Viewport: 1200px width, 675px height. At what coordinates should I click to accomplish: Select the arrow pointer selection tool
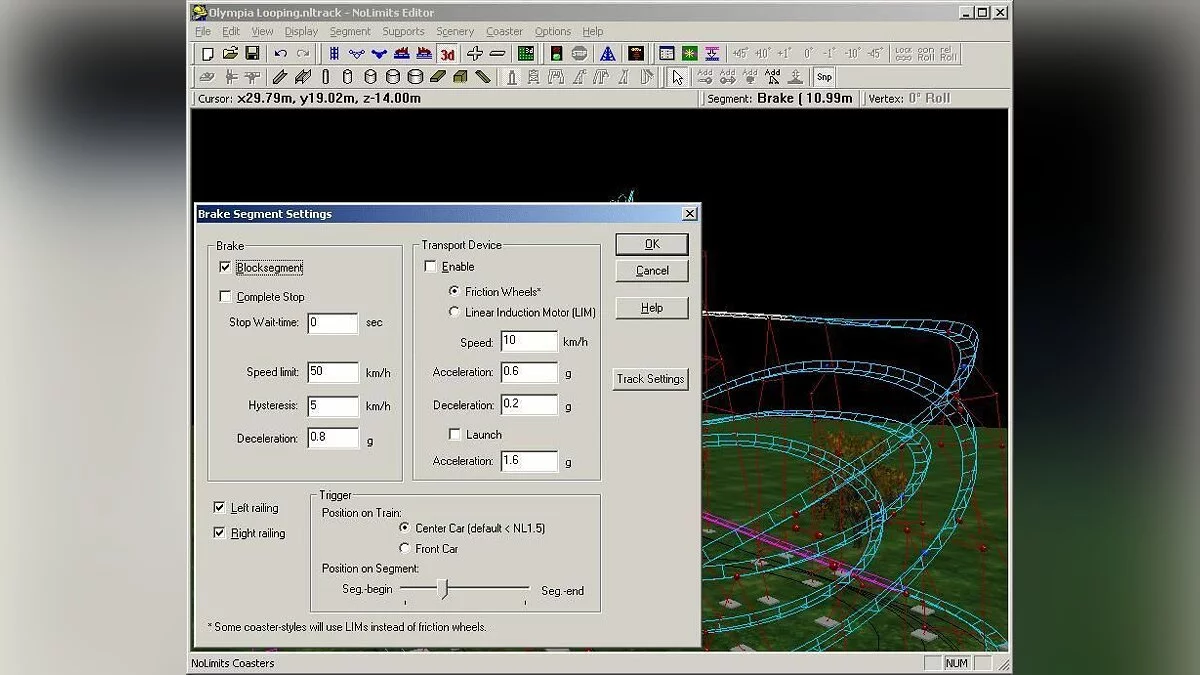(x=677, y=77)
